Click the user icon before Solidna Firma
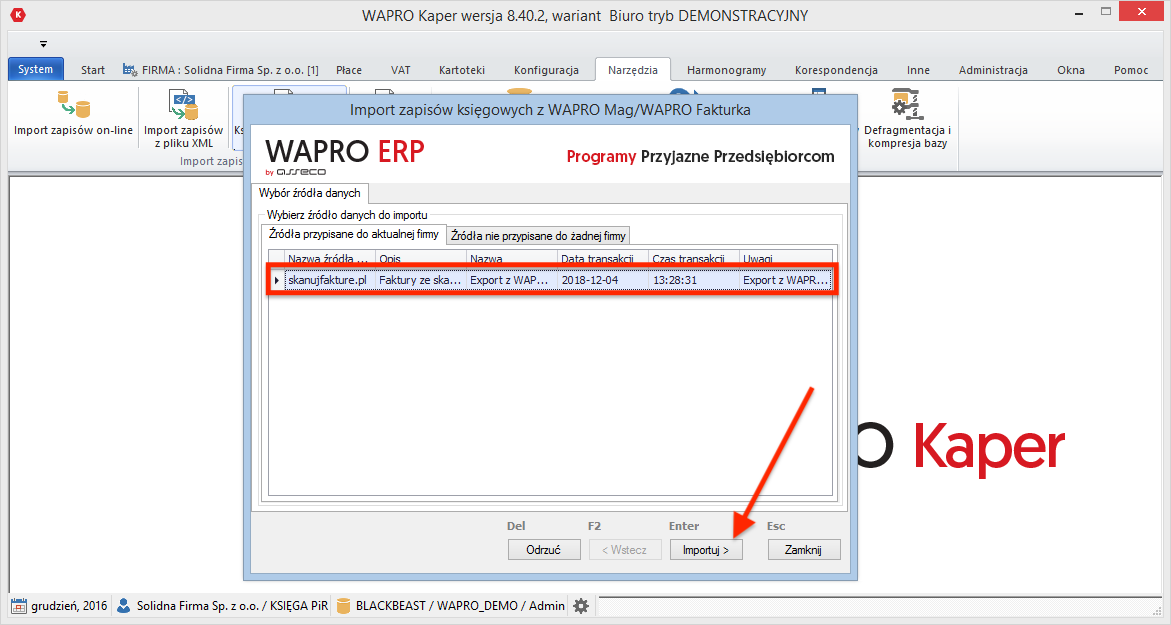Viewport: 1171px width, 625px height. coord(122,606)
